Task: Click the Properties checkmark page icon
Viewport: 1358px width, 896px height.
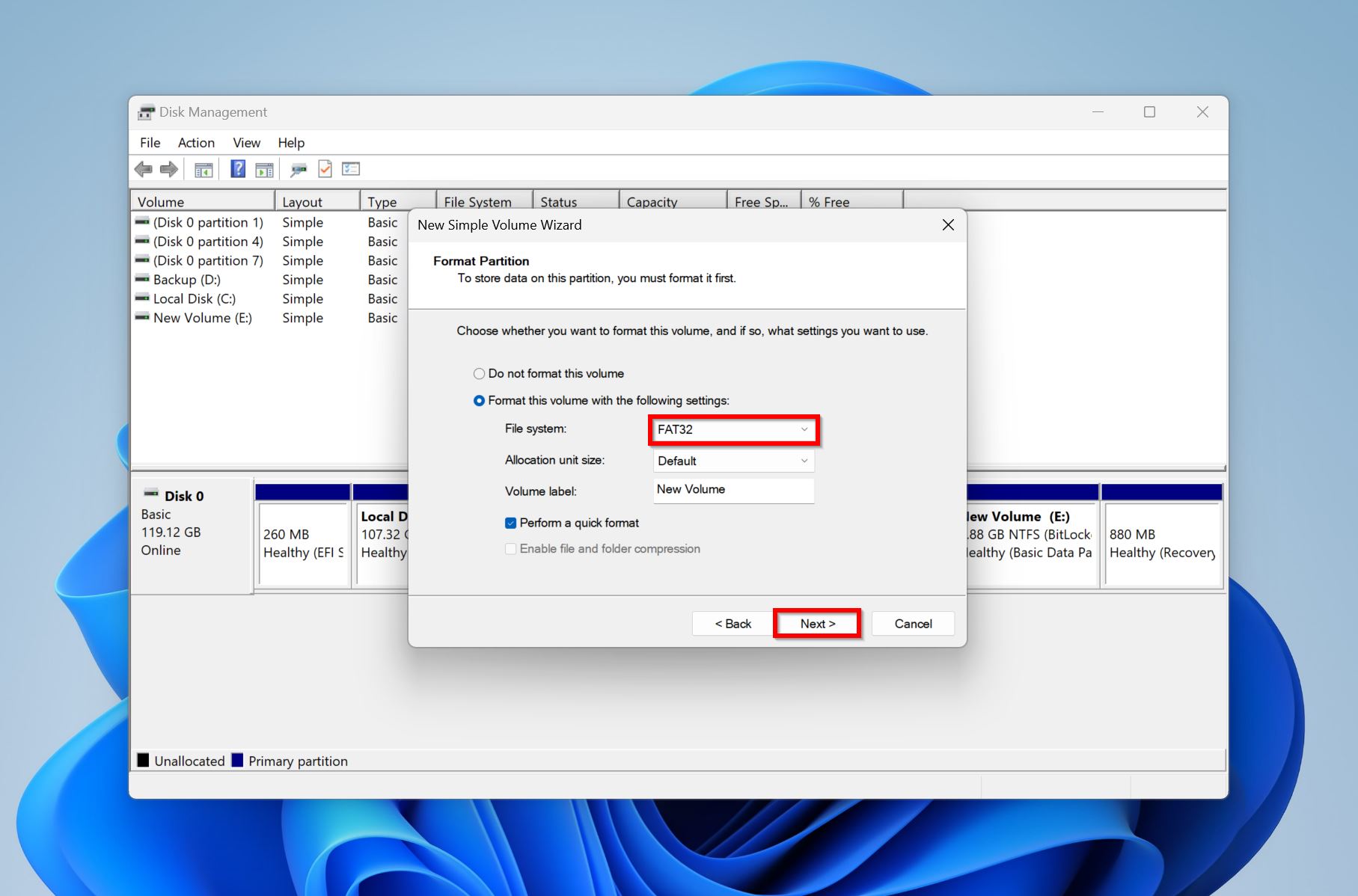Action: pos(325,169)
